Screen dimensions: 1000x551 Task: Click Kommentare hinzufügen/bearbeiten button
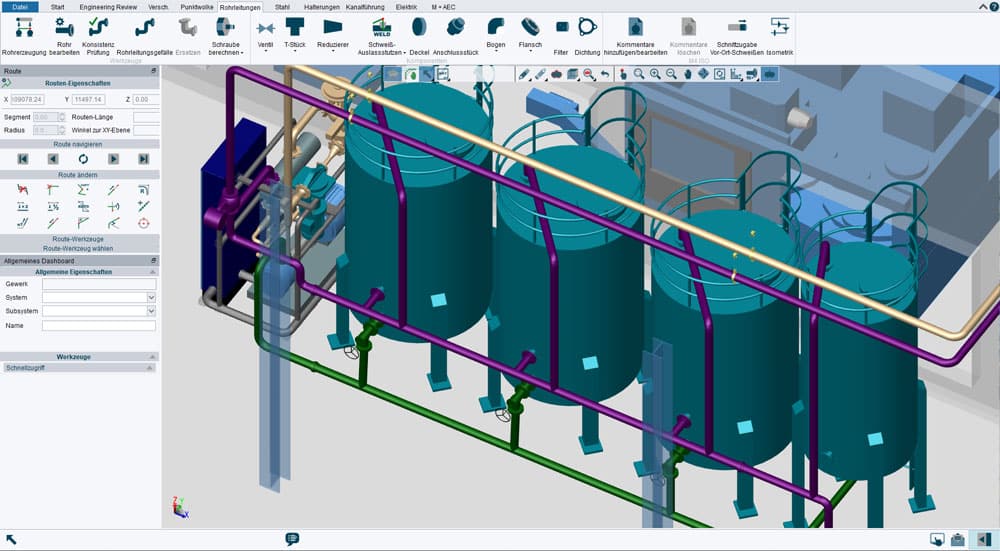(x=635, y=36)
